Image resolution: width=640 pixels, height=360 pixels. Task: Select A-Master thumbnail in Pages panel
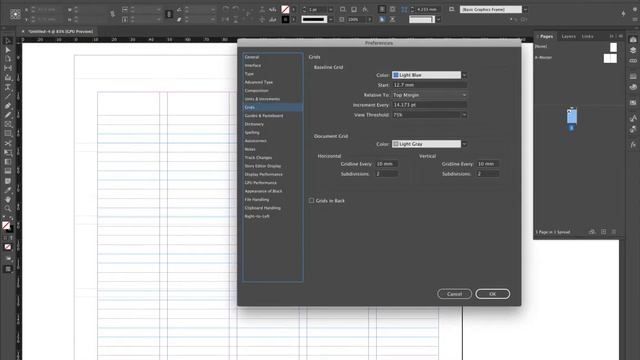pos(610,58)
